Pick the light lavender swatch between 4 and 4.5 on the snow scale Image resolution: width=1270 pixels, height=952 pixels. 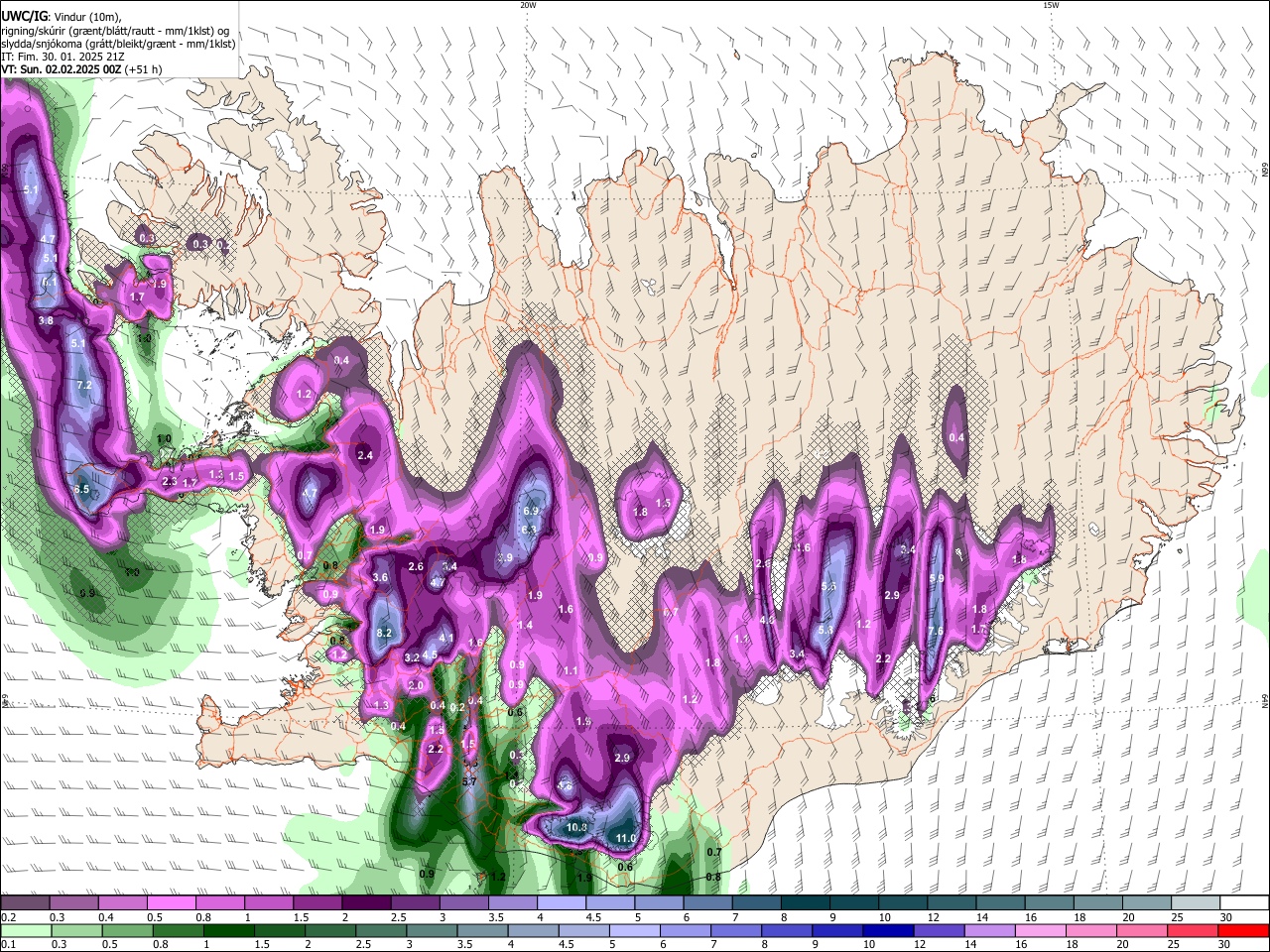[x=562, y=903]
